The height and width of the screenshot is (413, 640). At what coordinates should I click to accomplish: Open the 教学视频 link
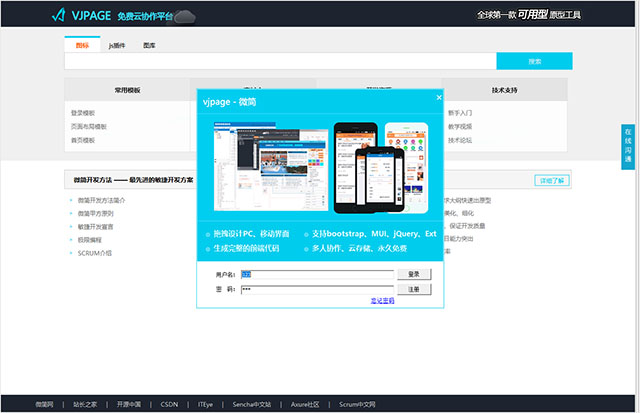460,127
